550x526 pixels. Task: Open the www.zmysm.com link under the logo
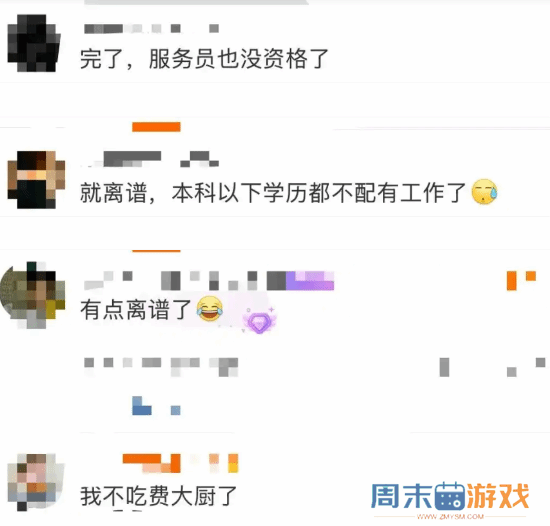[x=450, y=517]
